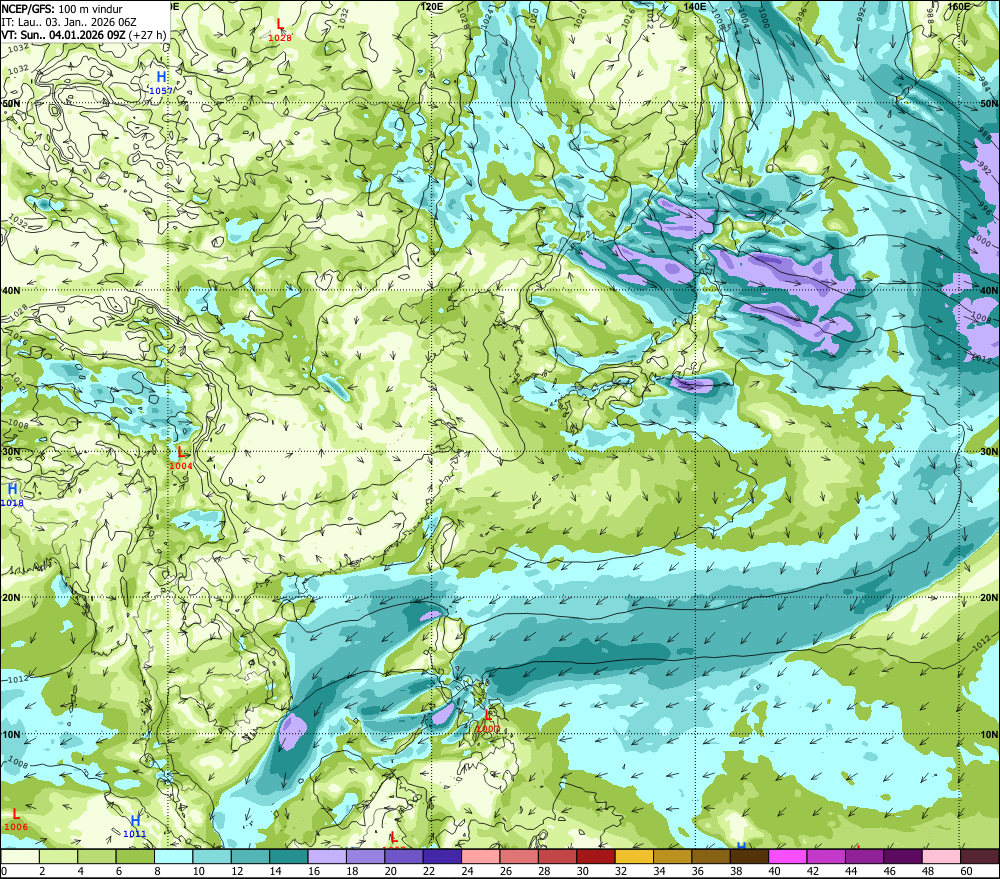The width and height of the screenshot is (1000, 879).
Task: Pick the legend swatch between 10 and 12
Action: click(x=212, y=857)
